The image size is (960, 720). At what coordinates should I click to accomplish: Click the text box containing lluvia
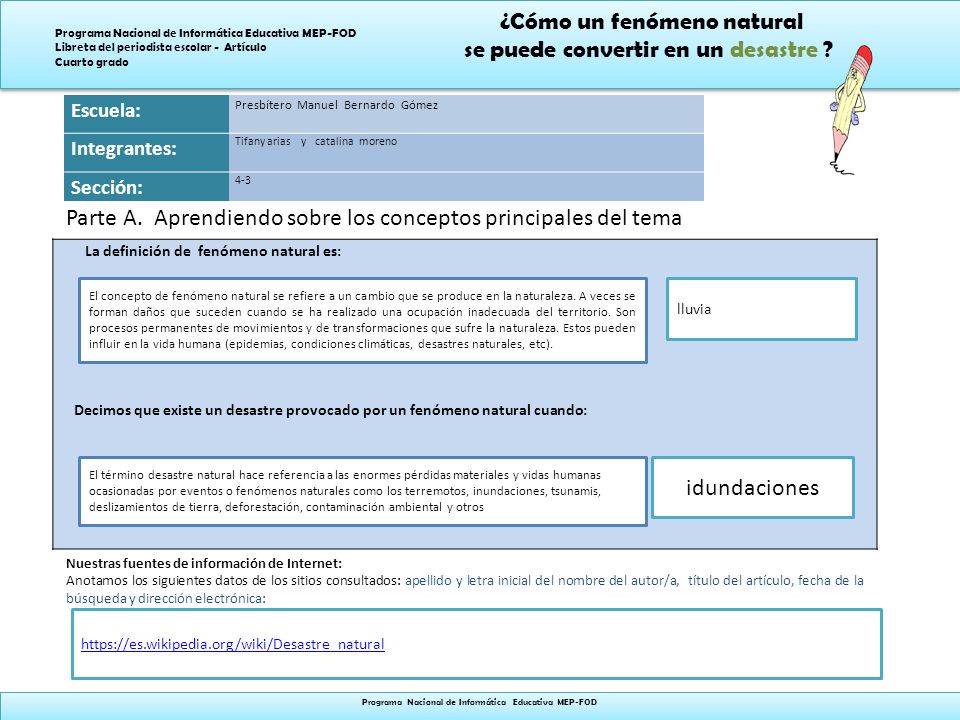coord(761,309)
